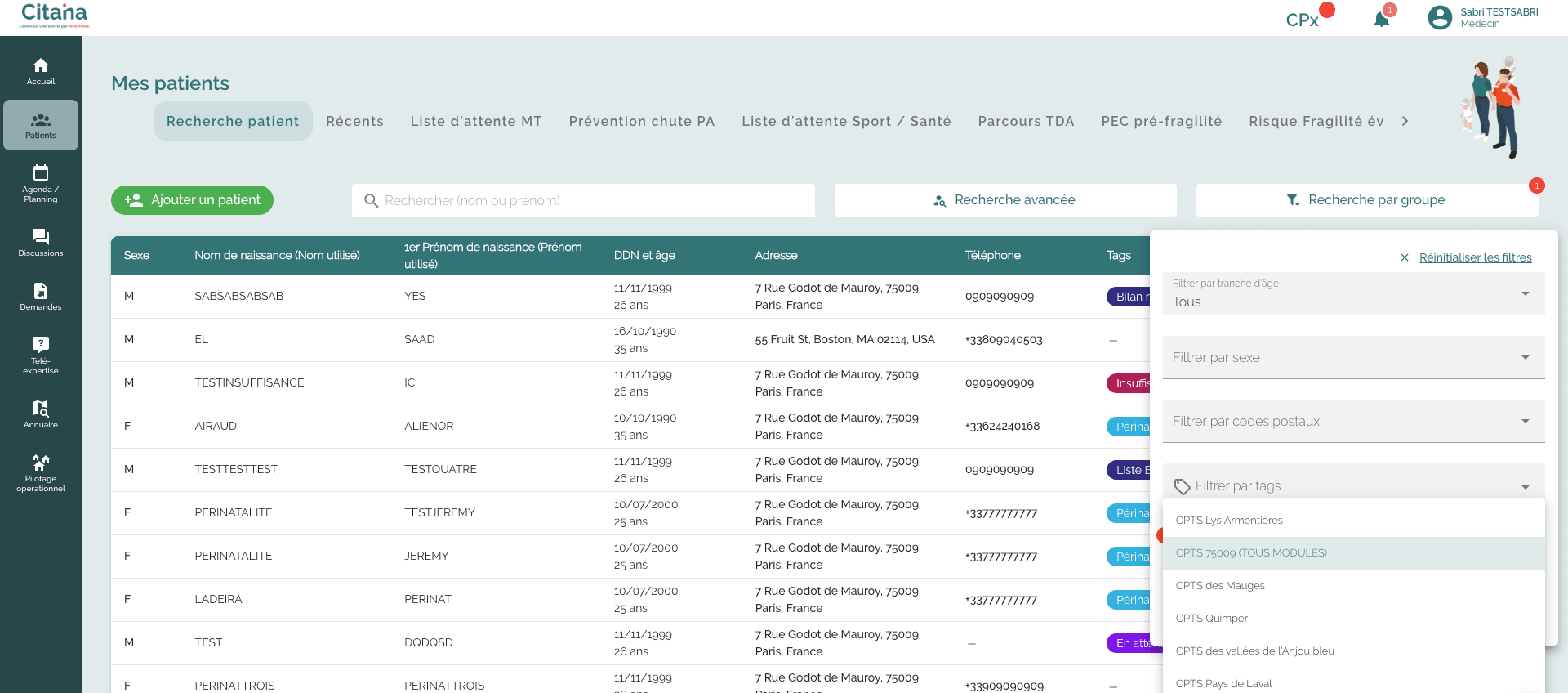
Task: Click the Ajouter un patient button
Action: coord(192,200)
